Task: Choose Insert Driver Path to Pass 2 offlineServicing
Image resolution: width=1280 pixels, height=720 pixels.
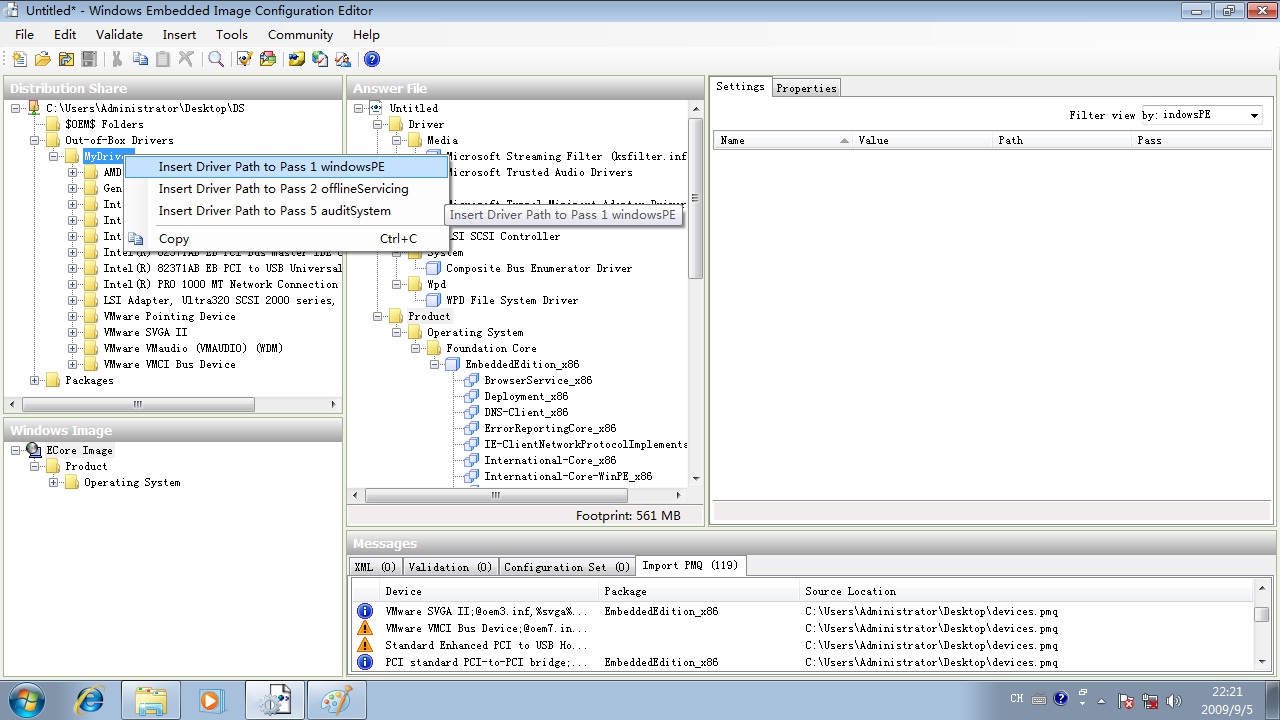Action: (x=286, y=189)
